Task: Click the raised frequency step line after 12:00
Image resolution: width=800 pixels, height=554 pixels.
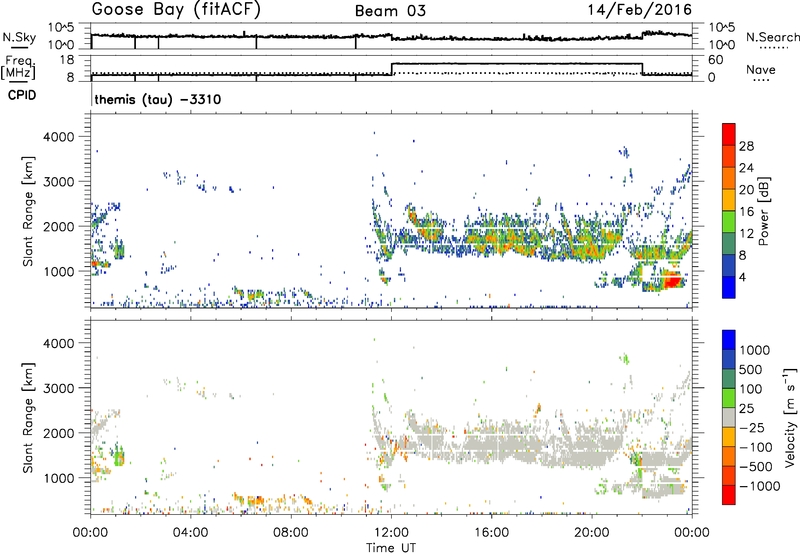Action: [x=517, y=64]
